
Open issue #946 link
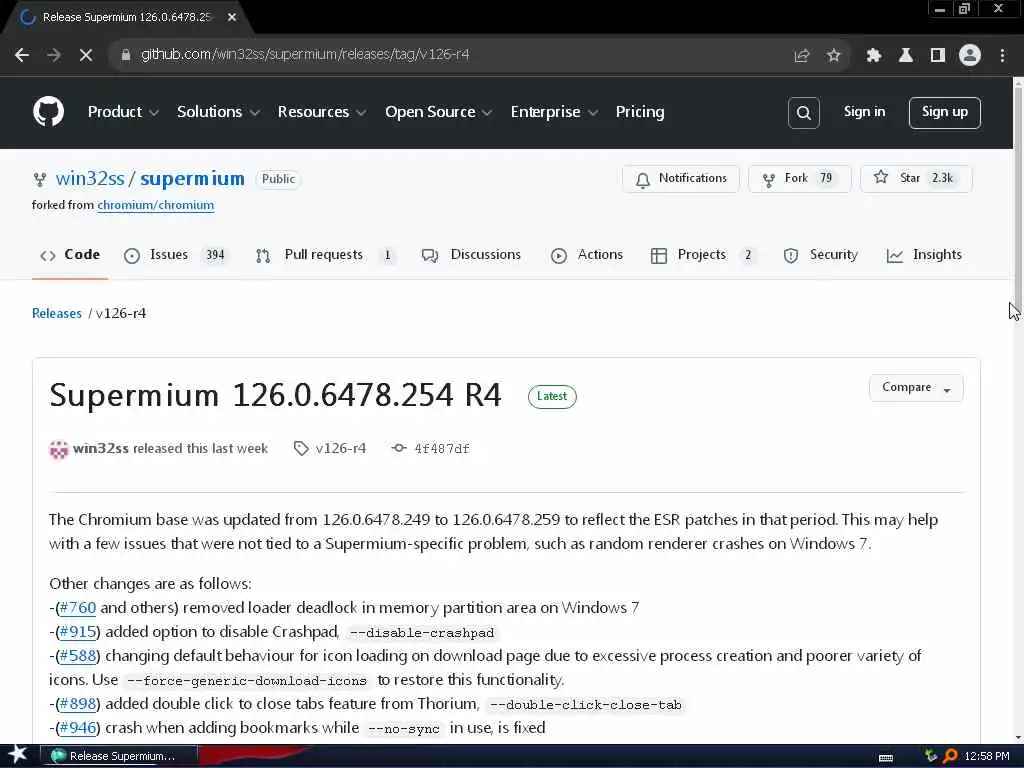pyautogui.click(x=78, y=728)
